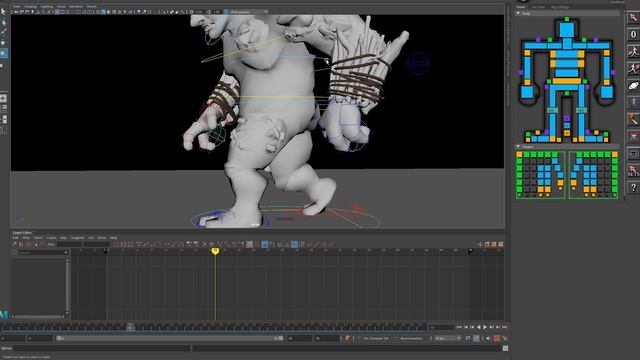This screenshot has height=360, width=640.
Task: Select the green pelvis square between picker legs
Action: [x=567, y=94]
